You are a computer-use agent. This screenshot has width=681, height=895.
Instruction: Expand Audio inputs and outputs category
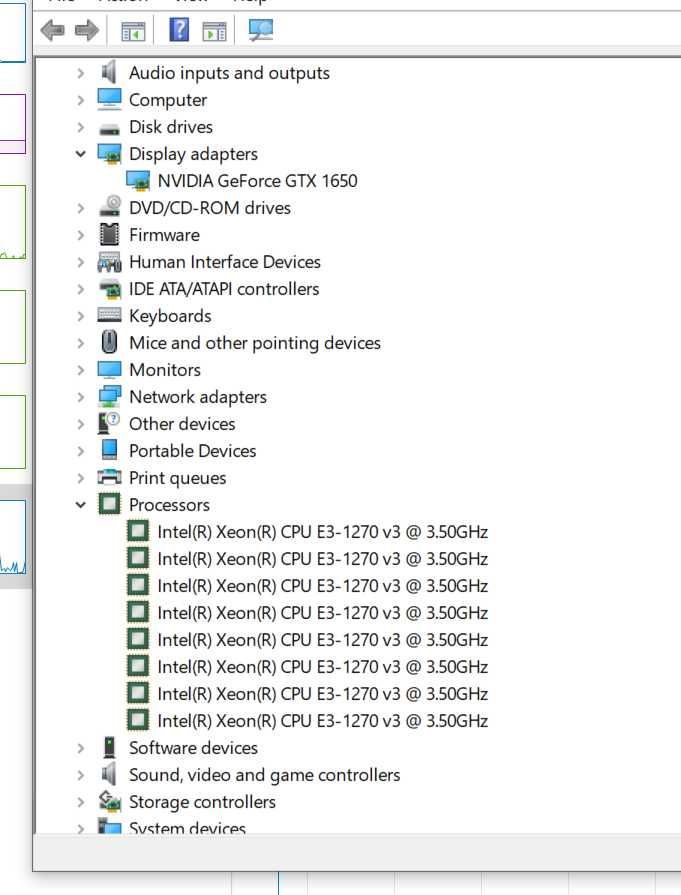point(80,73)
